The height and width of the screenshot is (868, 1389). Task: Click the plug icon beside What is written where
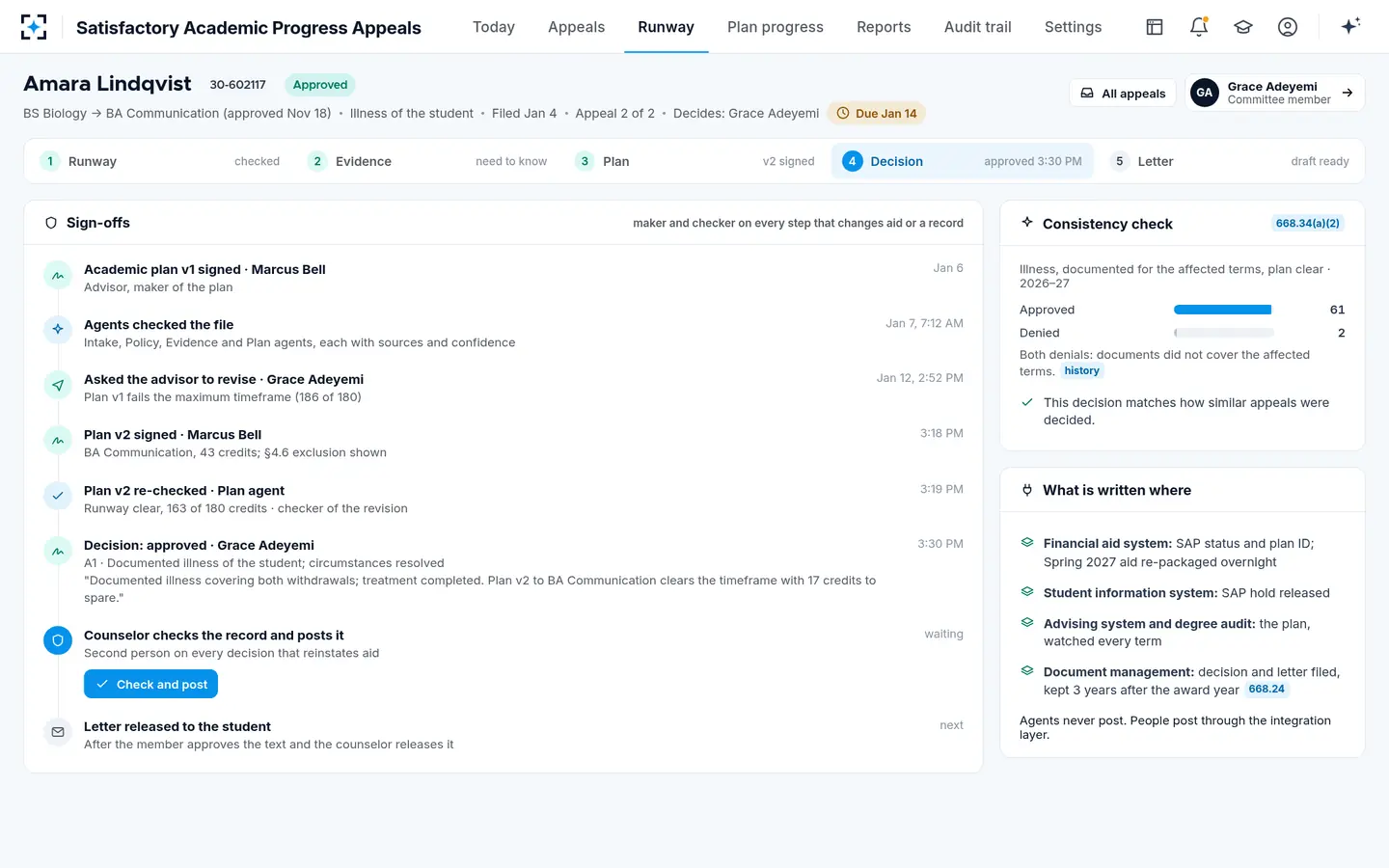pyautogui.click(x=1027, y=490)
